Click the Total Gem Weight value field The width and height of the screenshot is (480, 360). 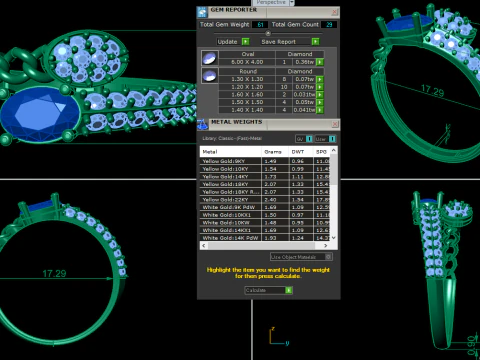260,25
